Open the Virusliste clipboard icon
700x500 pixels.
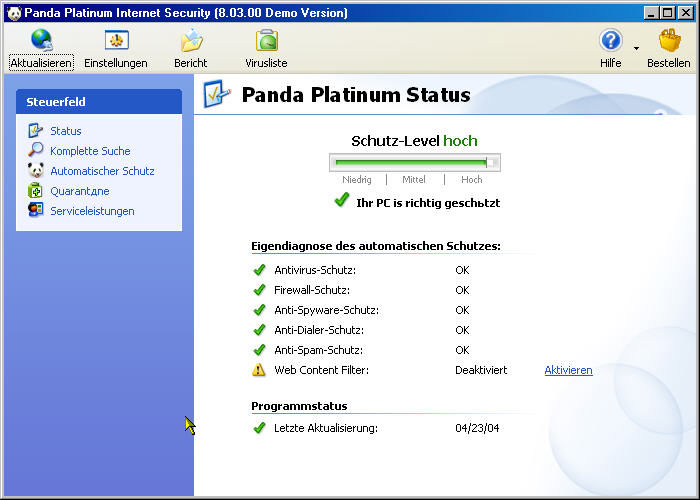click(x=267, y=40)
